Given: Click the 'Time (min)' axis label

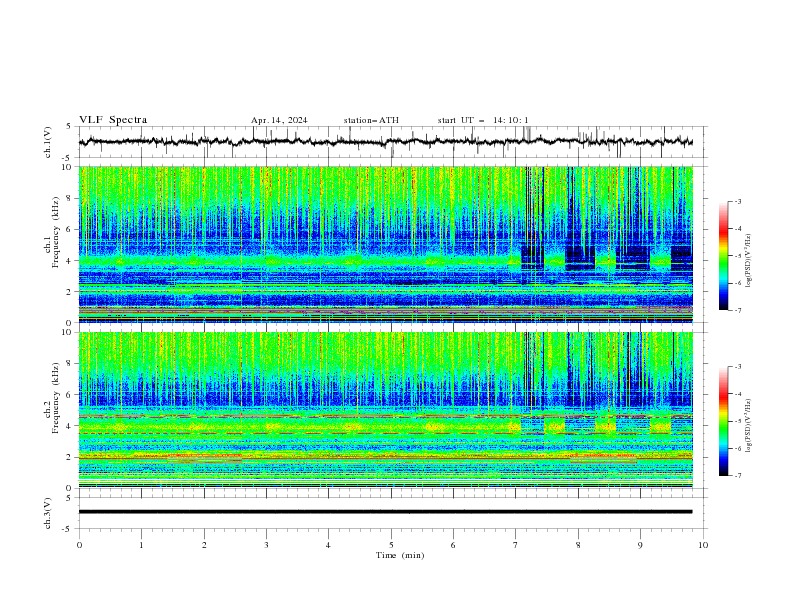Looking at the screenshot, I should (400, 555).
